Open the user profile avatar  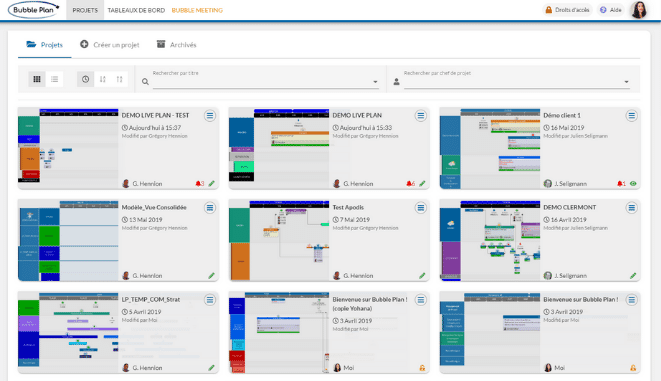(x=639, y=10)
